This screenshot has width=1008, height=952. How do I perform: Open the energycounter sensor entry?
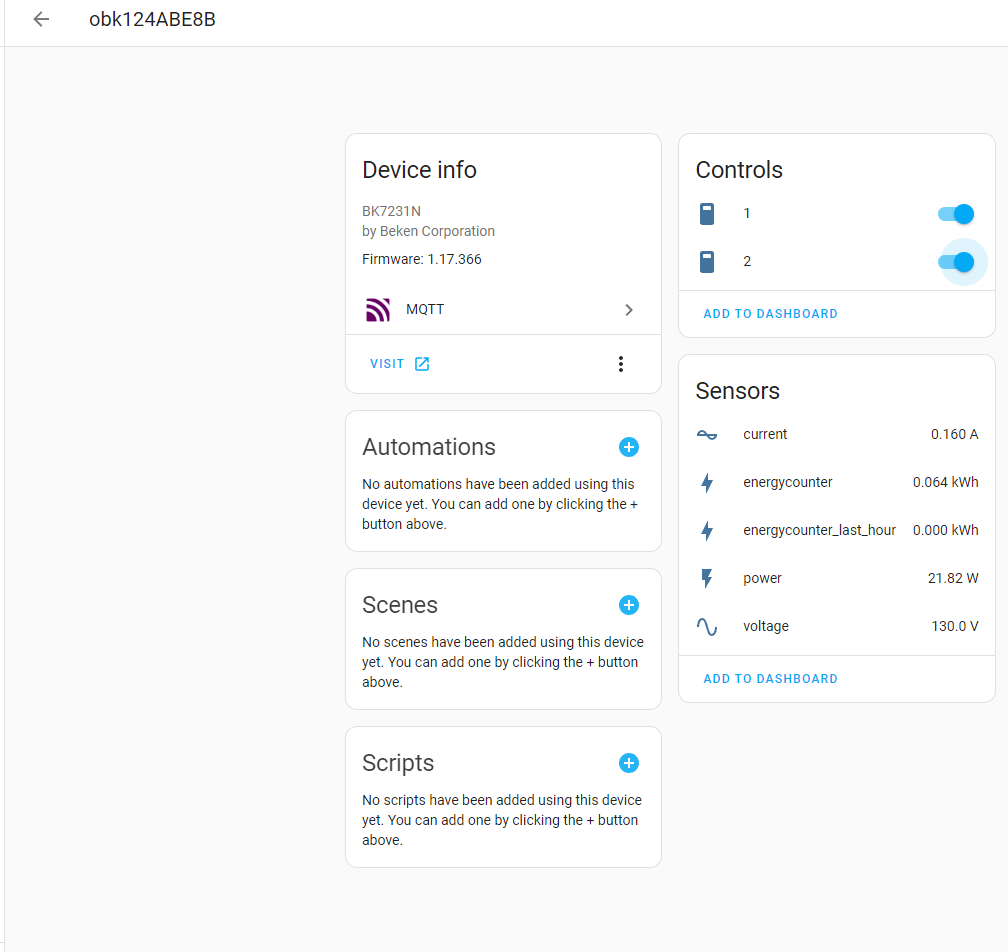coord(837,483)
